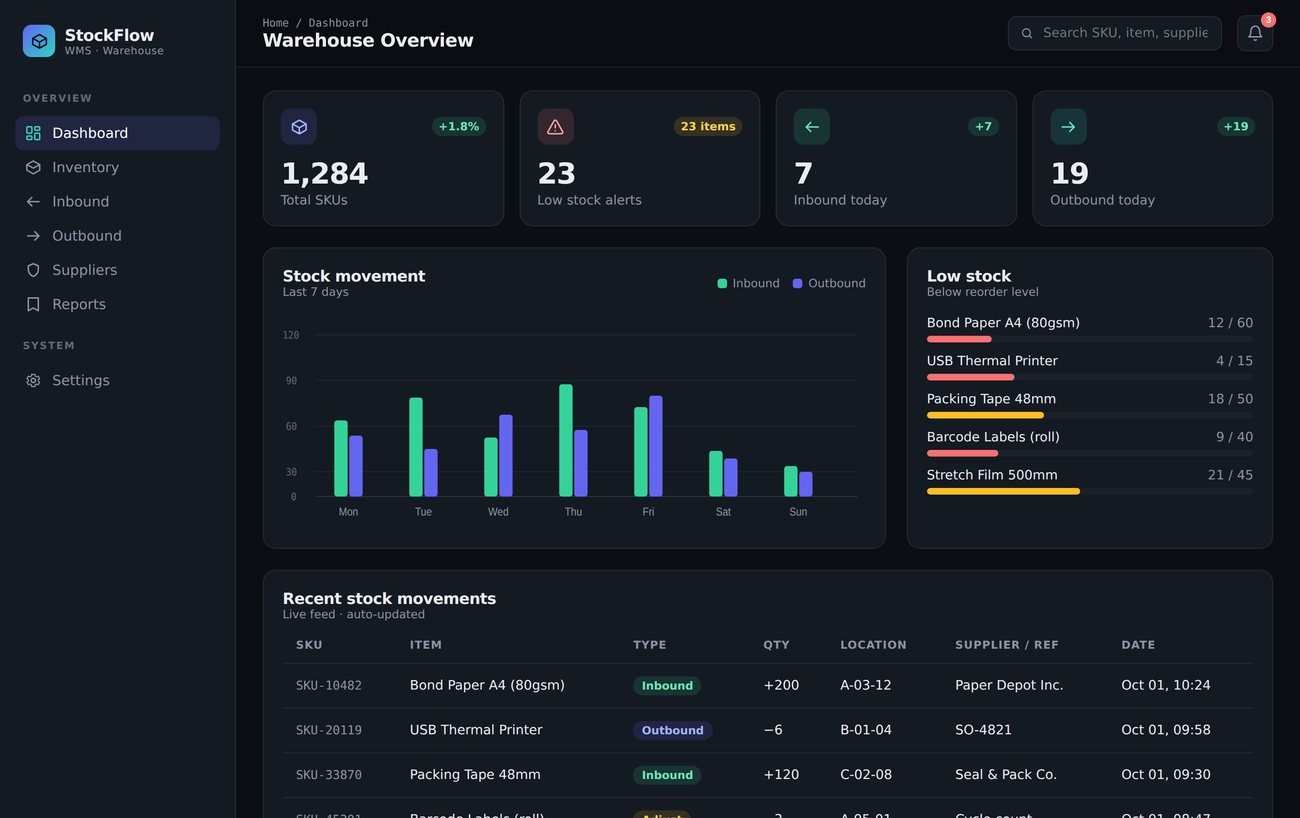Click the Inbound today arrow icon
Screen dimensions: 1300x818
[812, 127]
